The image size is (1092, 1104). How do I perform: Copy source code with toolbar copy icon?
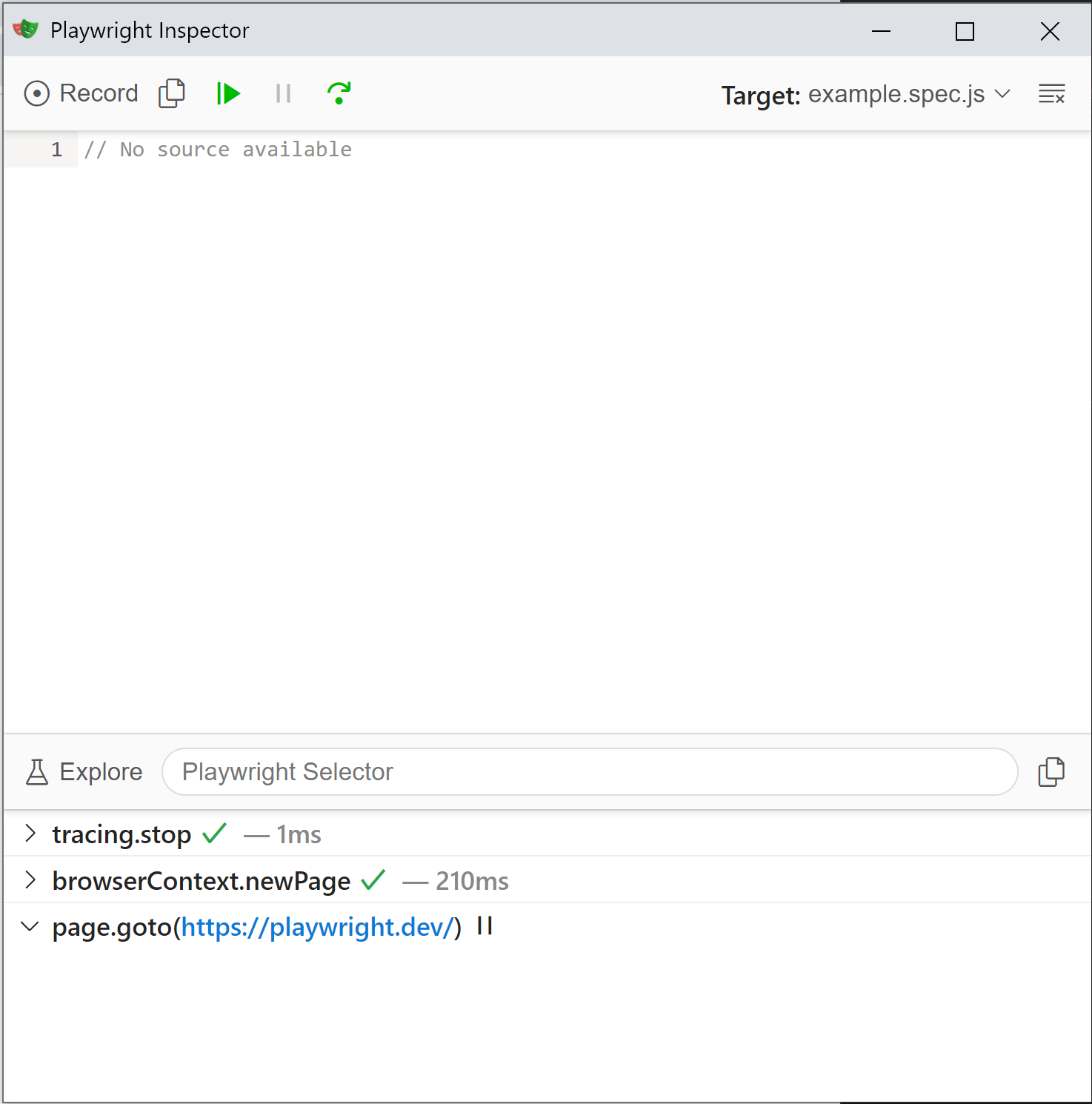(x=172, y=93)
